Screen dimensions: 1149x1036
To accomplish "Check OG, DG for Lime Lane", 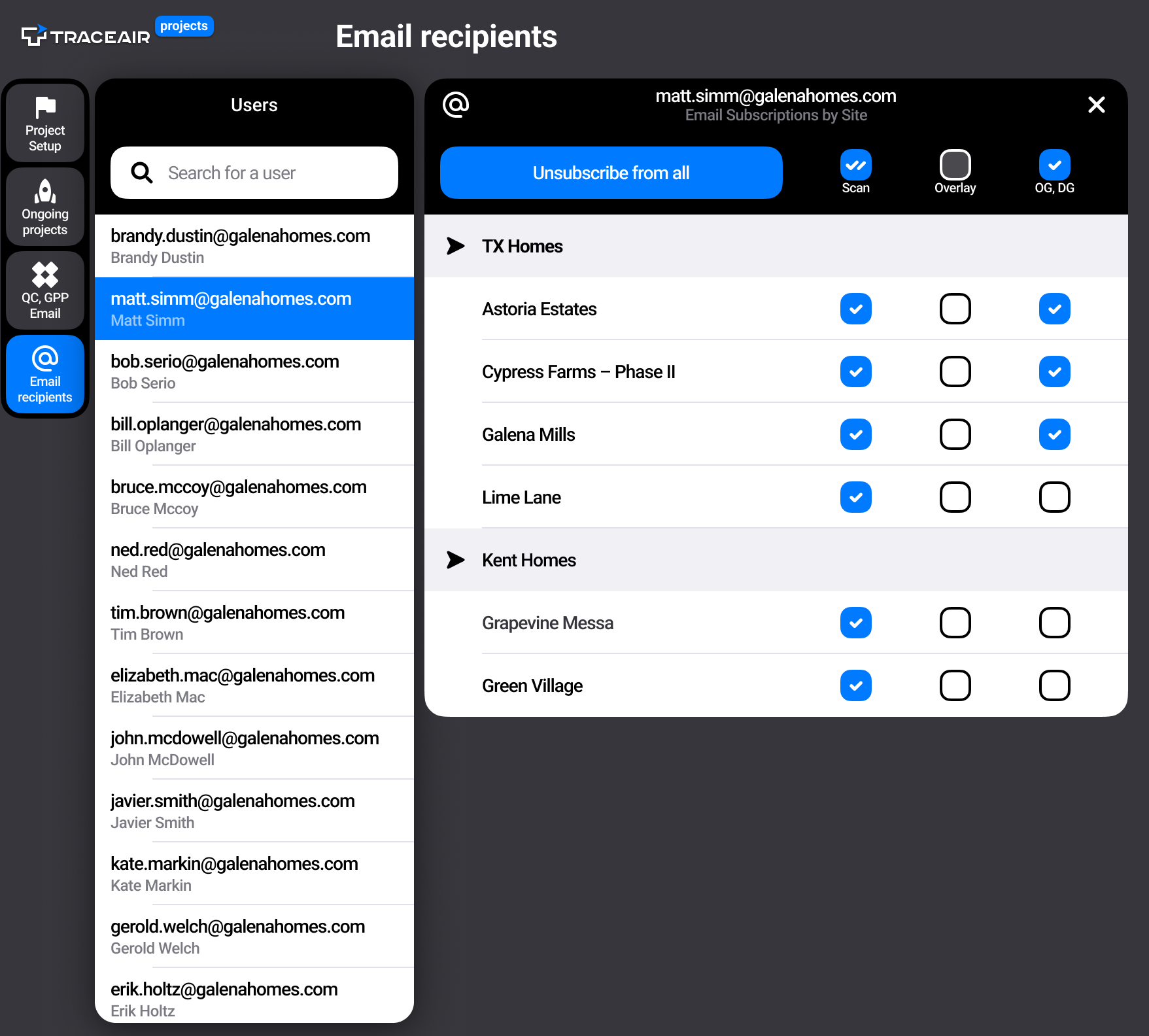I will 1054,497.
